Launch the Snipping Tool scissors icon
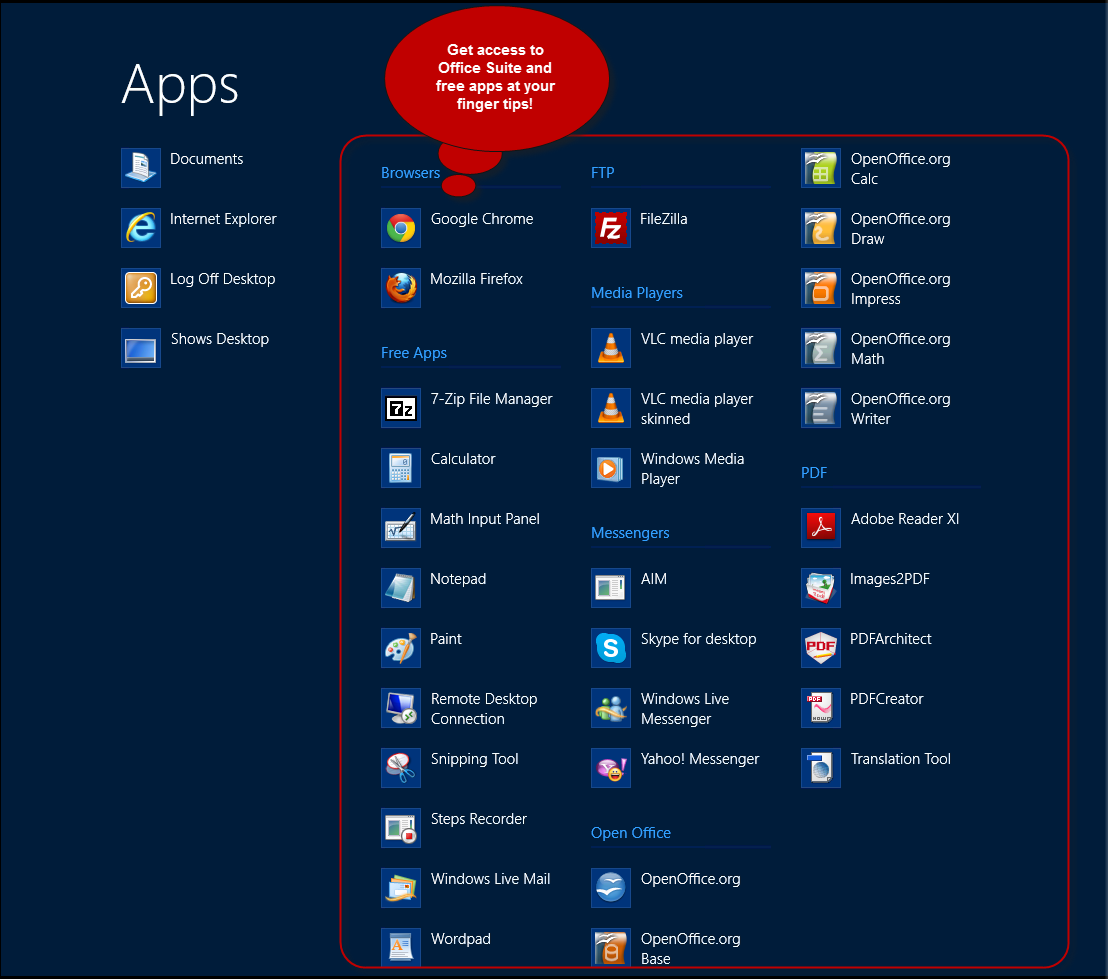 pyautogui.click(x=401, y=769)
